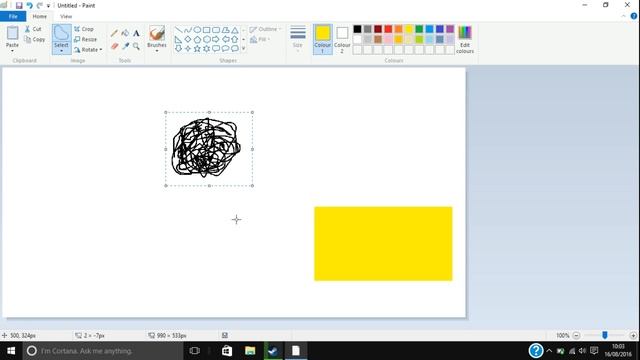This screenshot has height=360, width=640.
Task: Choose the Up arrow shape
Action: [x=235, y=40]
